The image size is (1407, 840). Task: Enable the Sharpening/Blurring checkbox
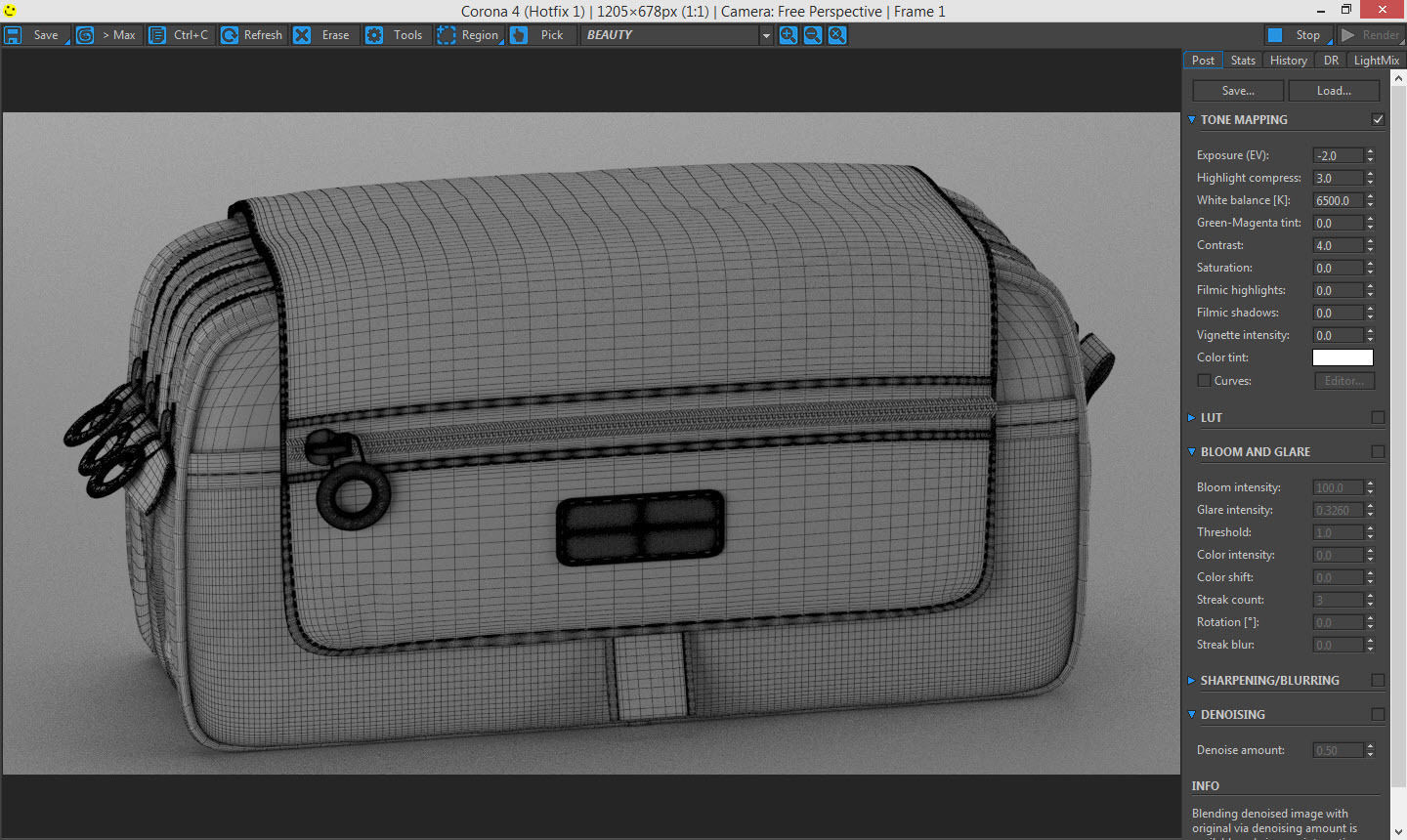tap(1378, 680)
